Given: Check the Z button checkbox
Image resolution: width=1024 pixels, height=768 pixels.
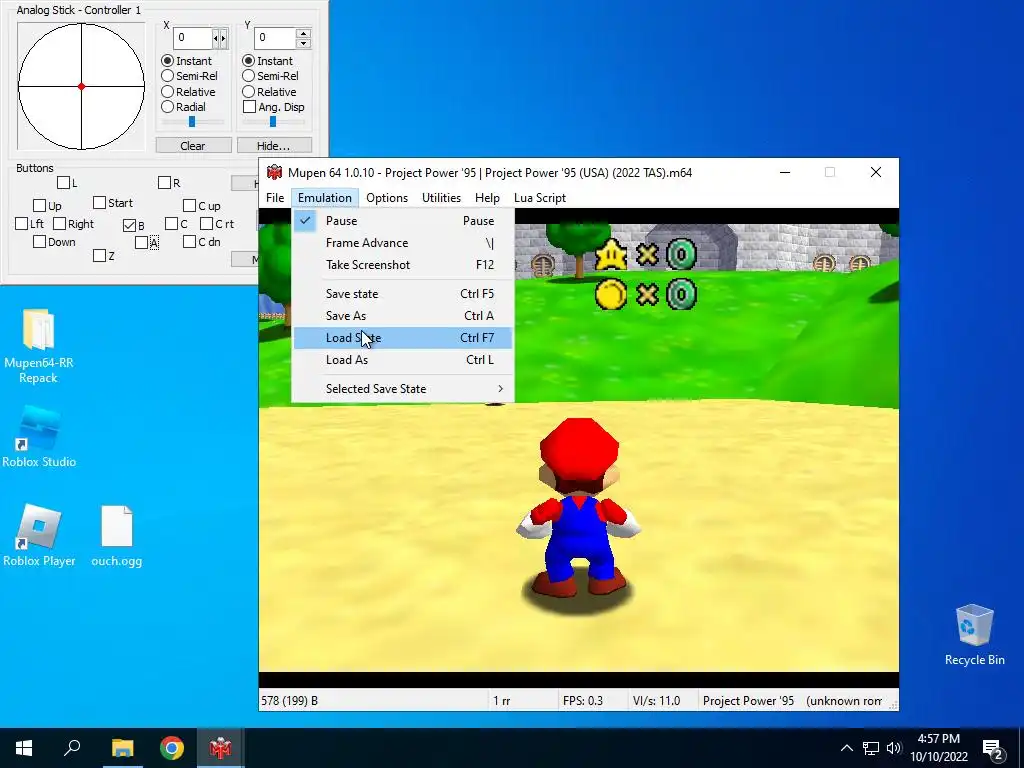Looking at the screenshot, I should 99,256.
